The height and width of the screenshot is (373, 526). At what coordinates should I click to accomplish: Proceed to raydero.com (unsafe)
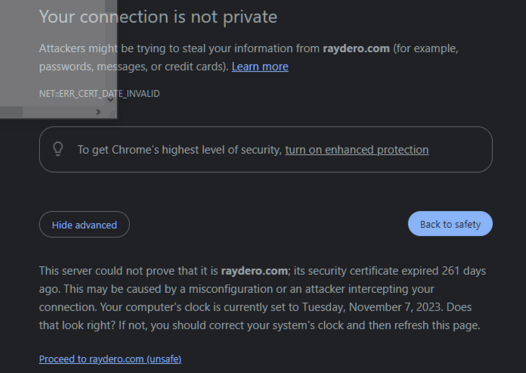[x=110, y=359]
